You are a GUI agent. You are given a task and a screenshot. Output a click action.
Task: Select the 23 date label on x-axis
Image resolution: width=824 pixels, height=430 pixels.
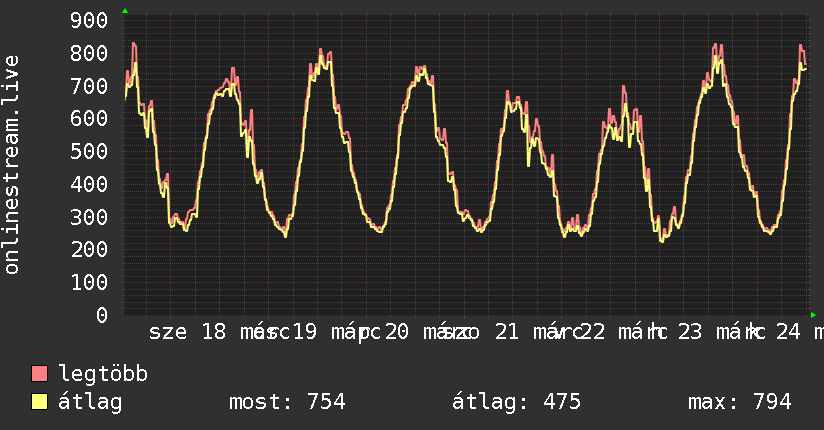(x=689, y=332)
